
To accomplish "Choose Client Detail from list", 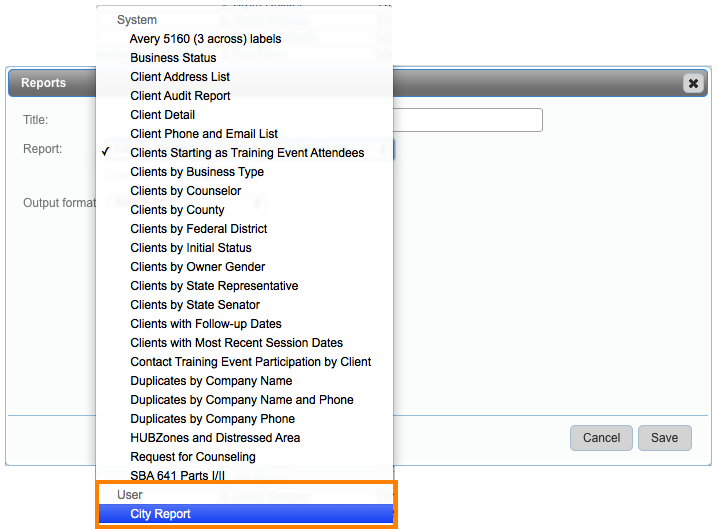I will point(162,115).
